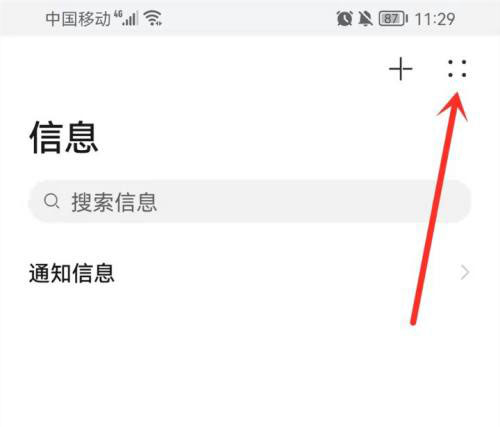Tap the small 4G network label
This screenshot has height=427, width=500.
tap(118, 14)
